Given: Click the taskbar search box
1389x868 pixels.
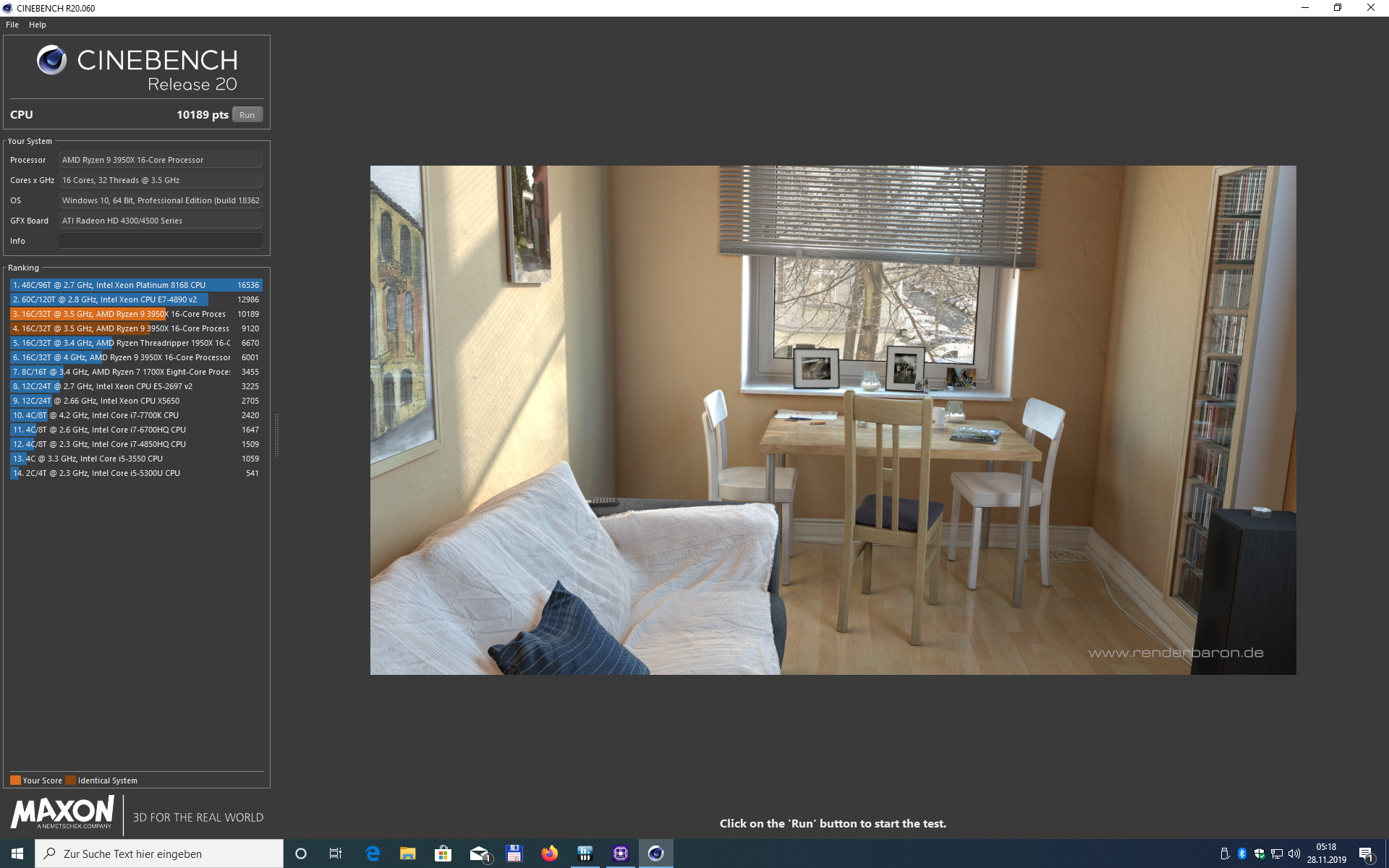Looking at the screenshot, I should pyautogui.click(x=159, y=854).
